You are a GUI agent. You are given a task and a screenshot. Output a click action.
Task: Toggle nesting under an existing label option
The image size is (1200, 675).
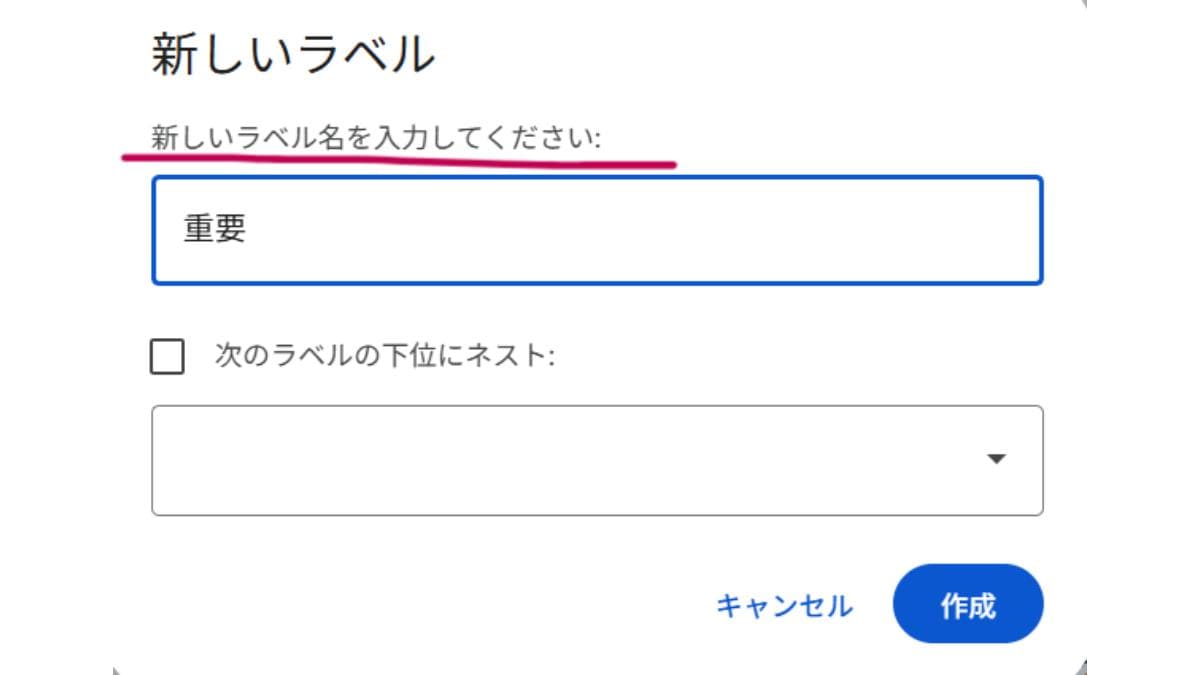pos(168,356)
